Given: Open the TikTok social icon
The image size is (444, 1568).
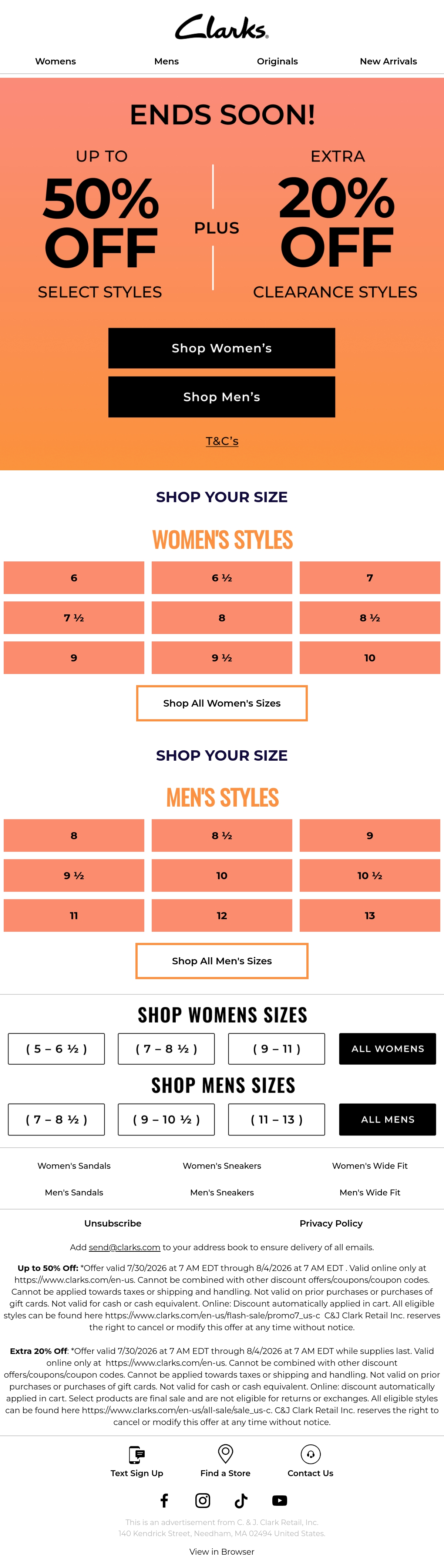Looking at the screenshot, I should pyautogui.click(x=241, y=1501).
